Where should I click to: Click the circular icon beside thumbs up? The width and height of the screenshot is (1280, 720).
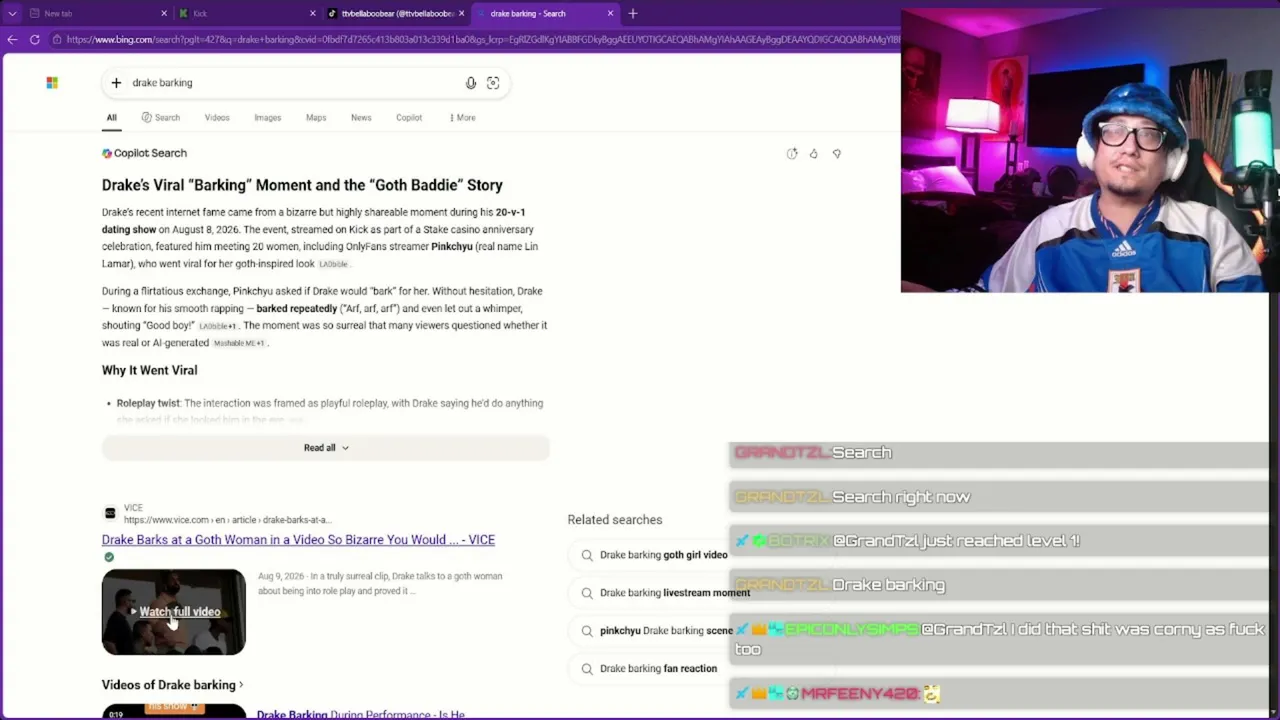792,154
